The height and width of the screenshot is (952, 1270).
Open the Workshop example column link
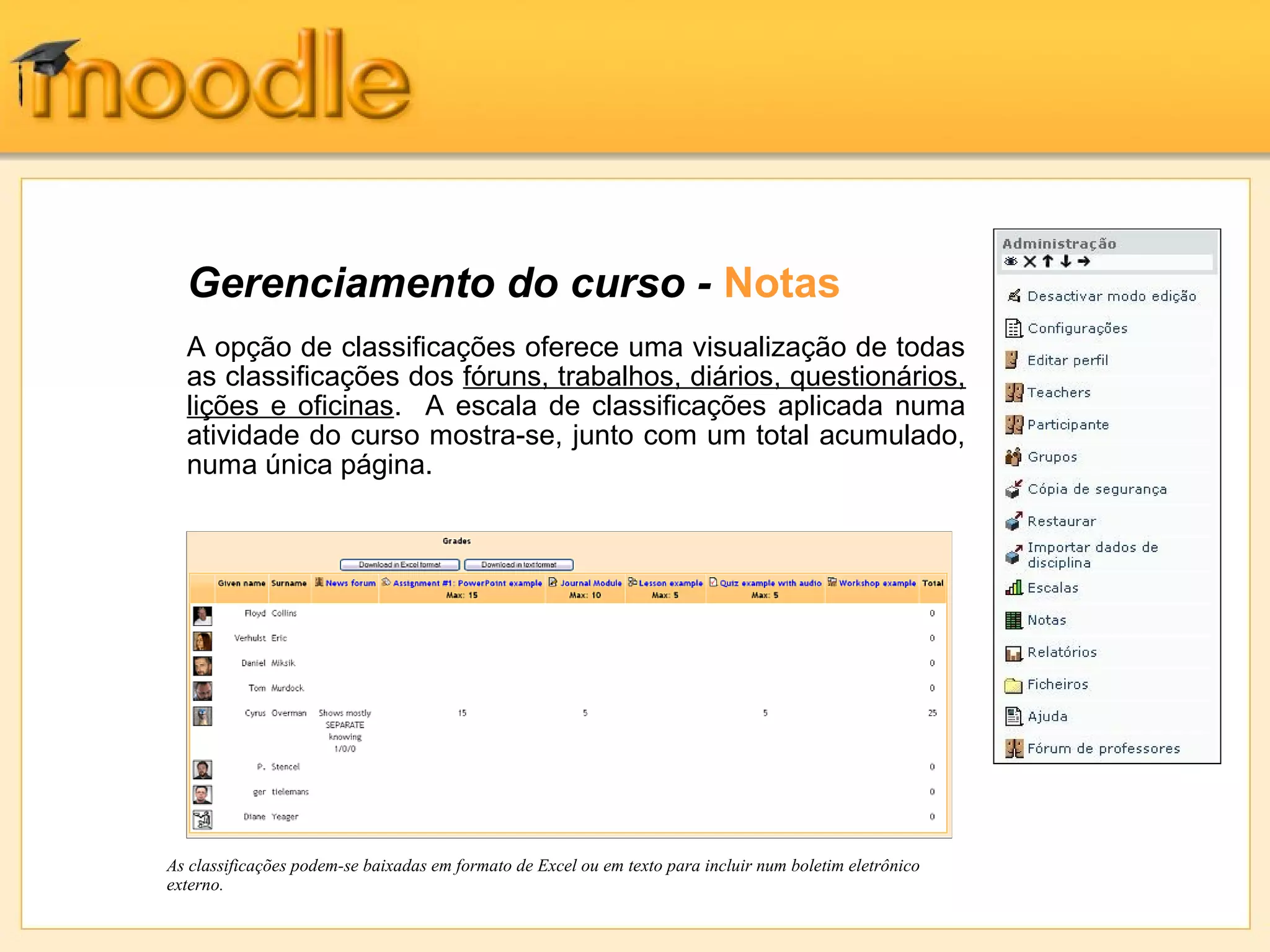(x=877, y=583)
